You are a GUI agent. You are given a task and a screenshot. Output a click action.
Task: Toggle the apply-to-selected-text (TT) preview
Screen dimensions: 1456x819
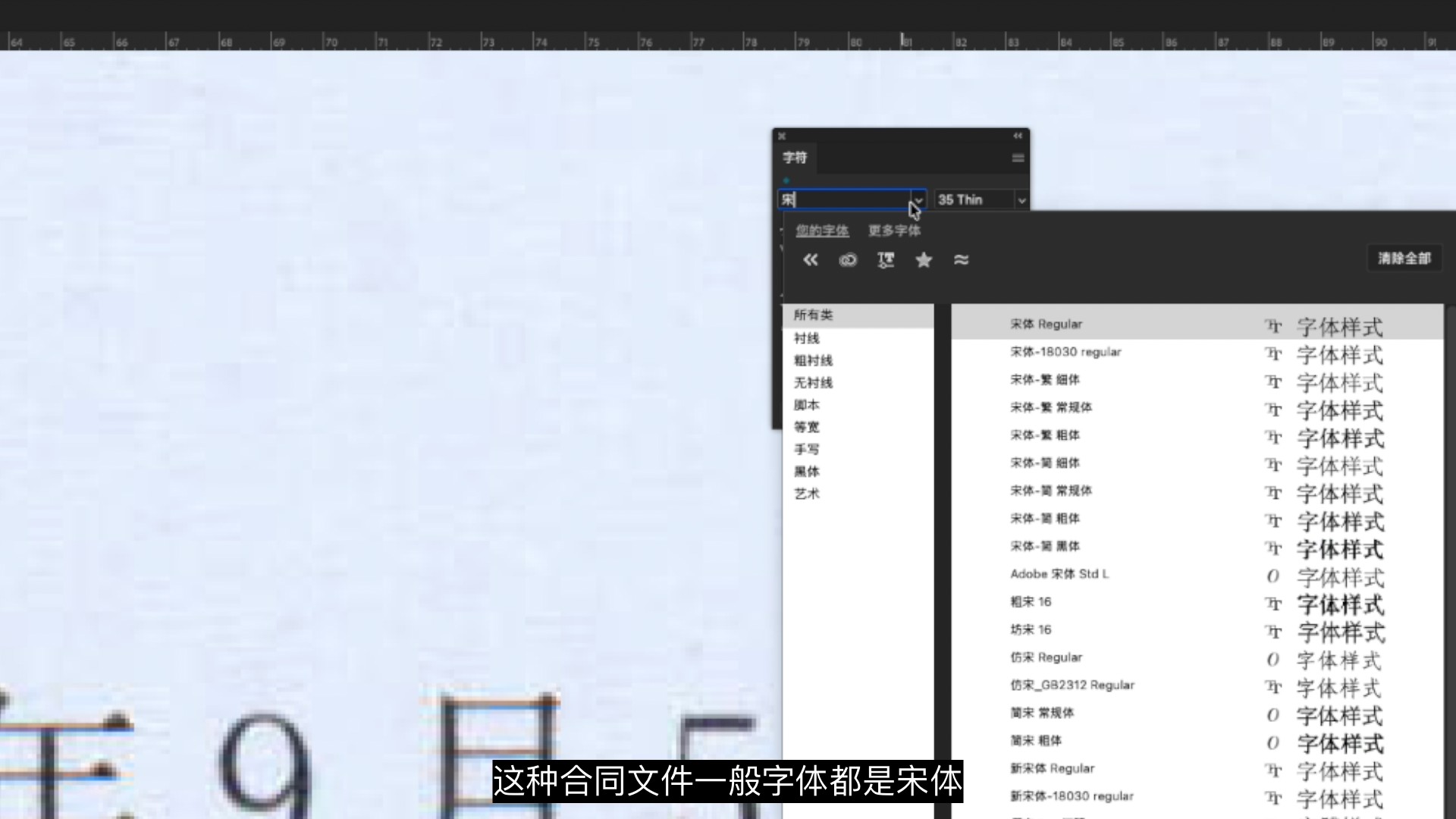[886, 260]
